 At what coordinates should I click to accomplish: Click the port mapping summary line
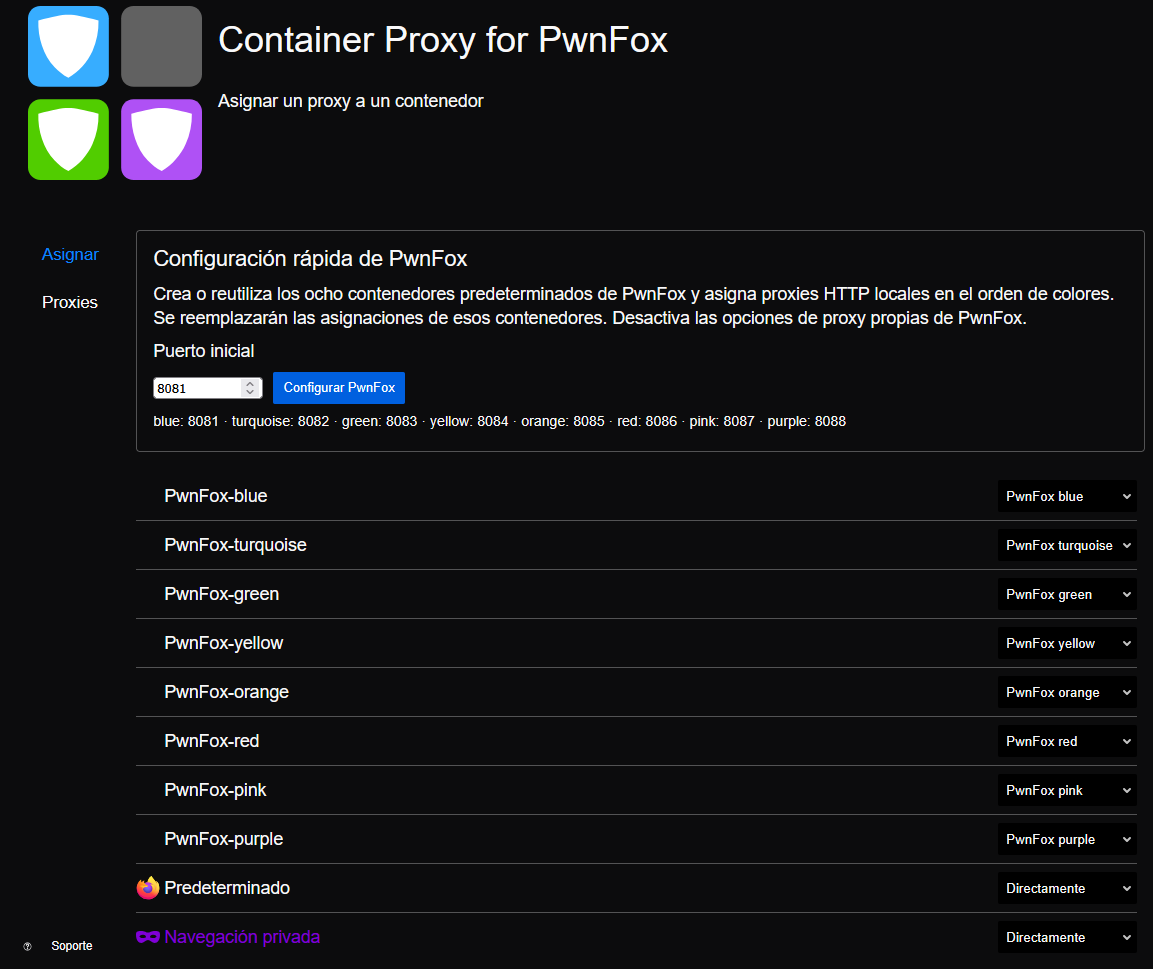[499, 421]
